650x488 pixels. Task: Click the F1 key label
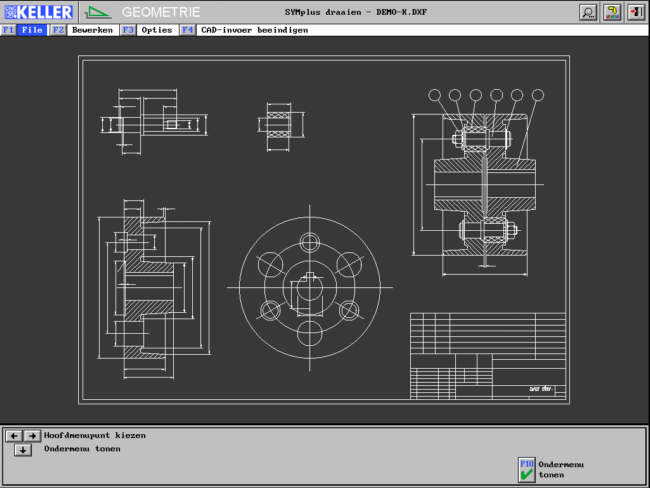[x=8, y=30]
